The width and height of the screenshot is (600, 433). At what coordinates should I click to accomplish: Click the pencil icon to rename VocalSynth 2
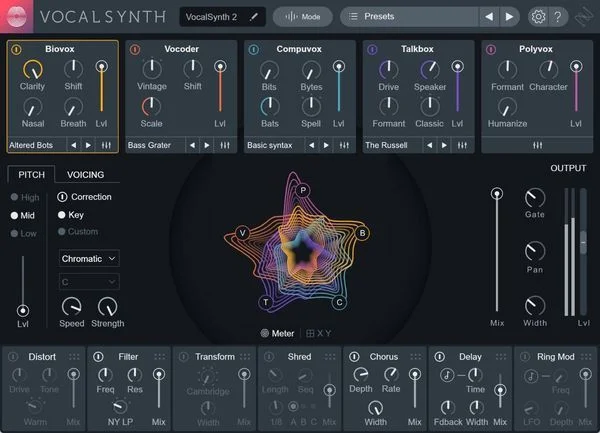tap(254, 16)
